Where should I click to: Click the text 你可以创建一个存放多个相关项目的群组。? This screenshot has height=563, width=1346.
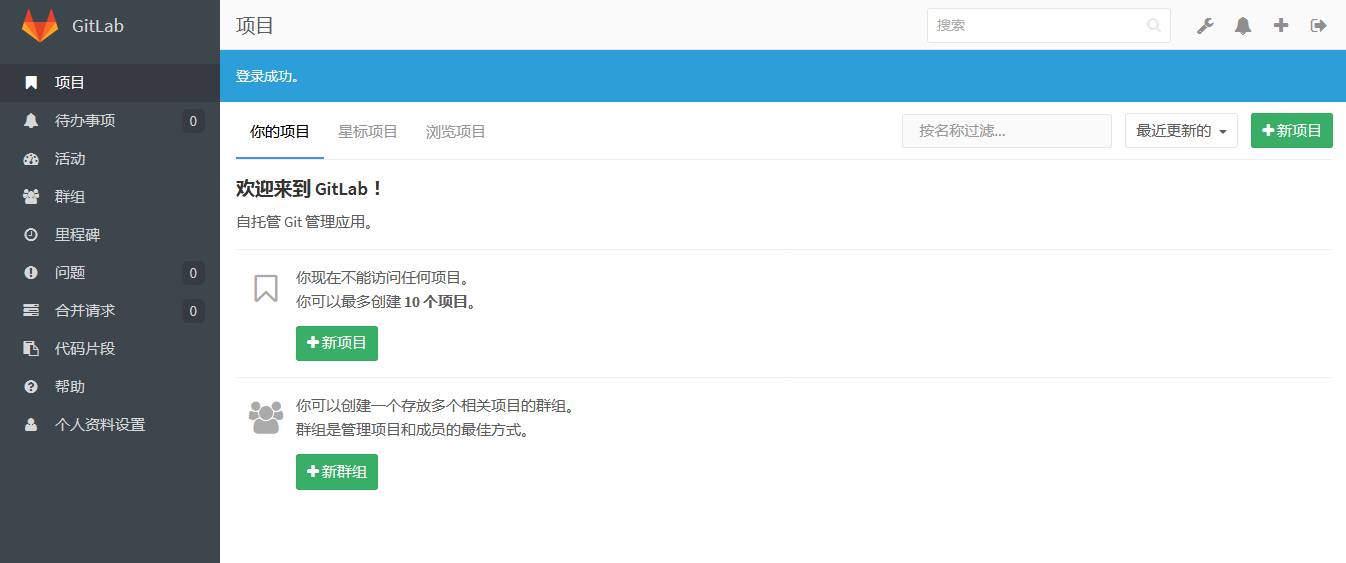coord(435,406)
